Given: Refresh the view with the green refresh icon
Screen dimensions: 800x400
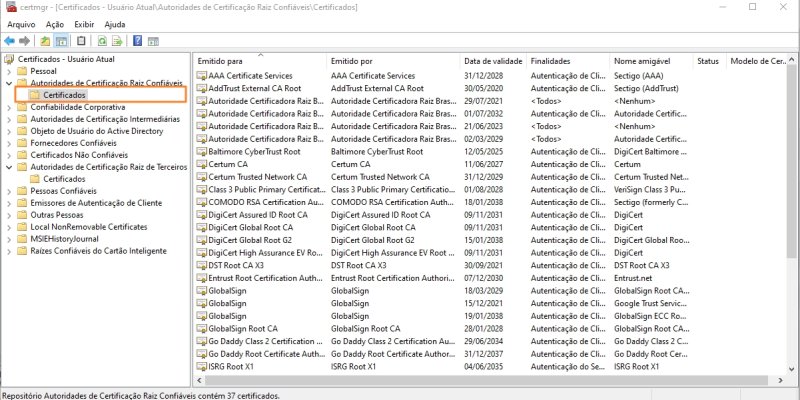Looking at the screenshot, I should pyautogui.click(x=102, y=41).
